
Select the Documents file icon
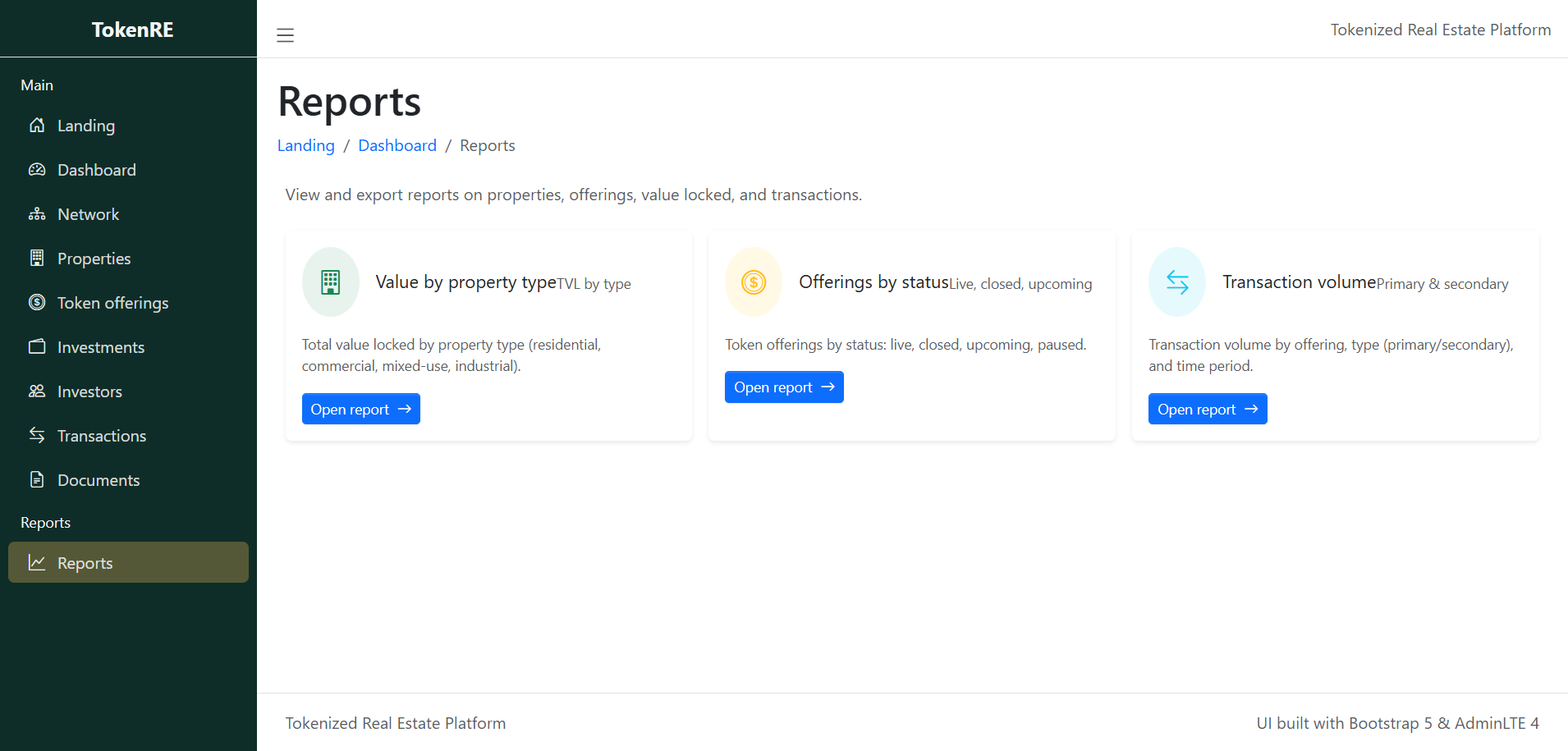[38, 479]
